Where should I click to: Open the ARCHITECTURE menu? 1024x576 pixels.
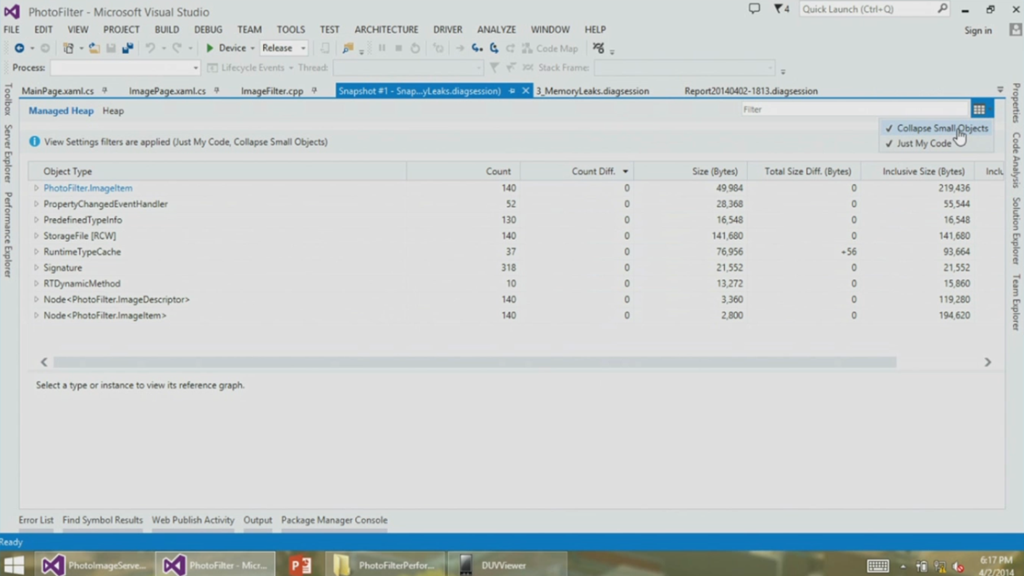(386, 29)
